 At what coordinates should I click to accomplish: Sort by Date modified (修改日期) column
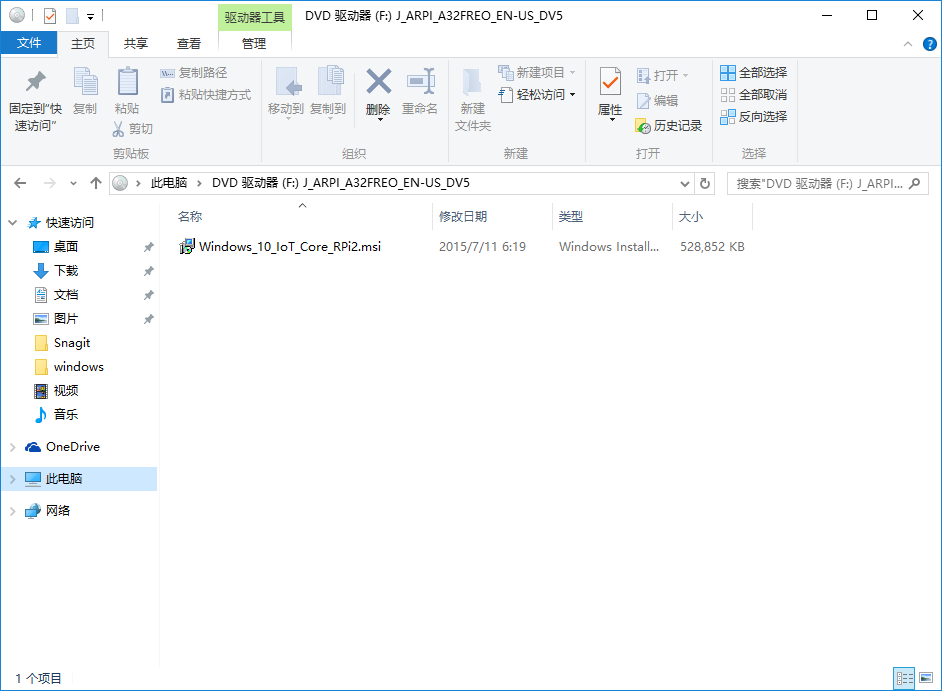point(463,216)
